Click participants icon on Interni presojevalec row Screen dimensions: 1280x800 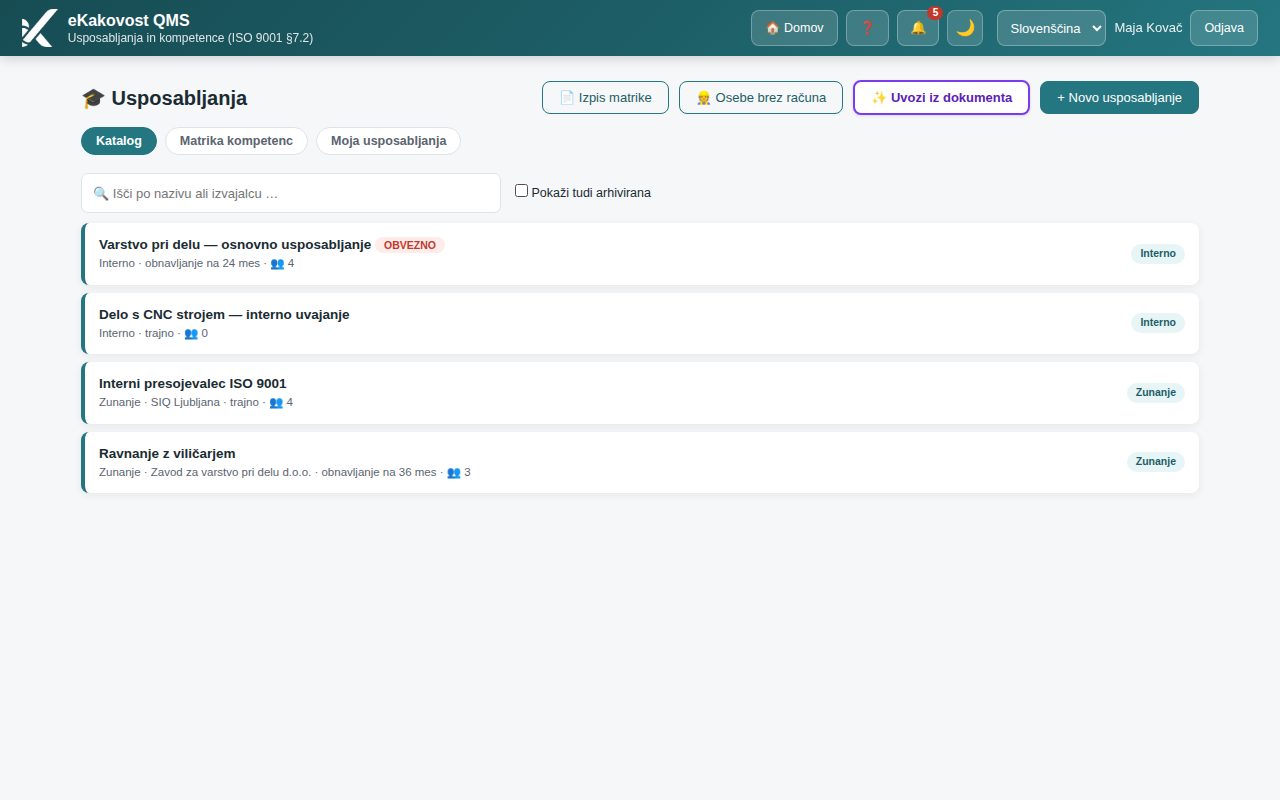276,403
